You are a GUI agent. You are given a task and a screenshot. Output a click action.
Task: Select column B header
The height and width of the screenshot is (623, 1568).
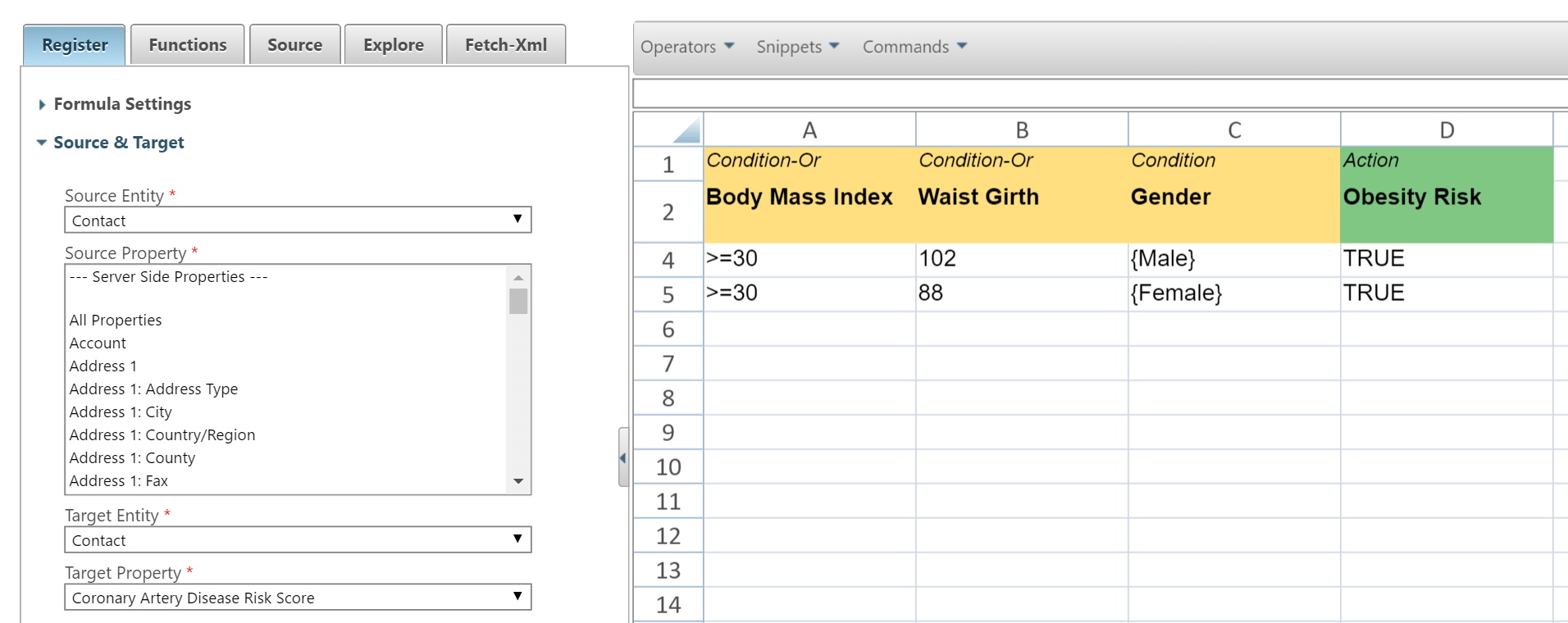point(1022,130)
